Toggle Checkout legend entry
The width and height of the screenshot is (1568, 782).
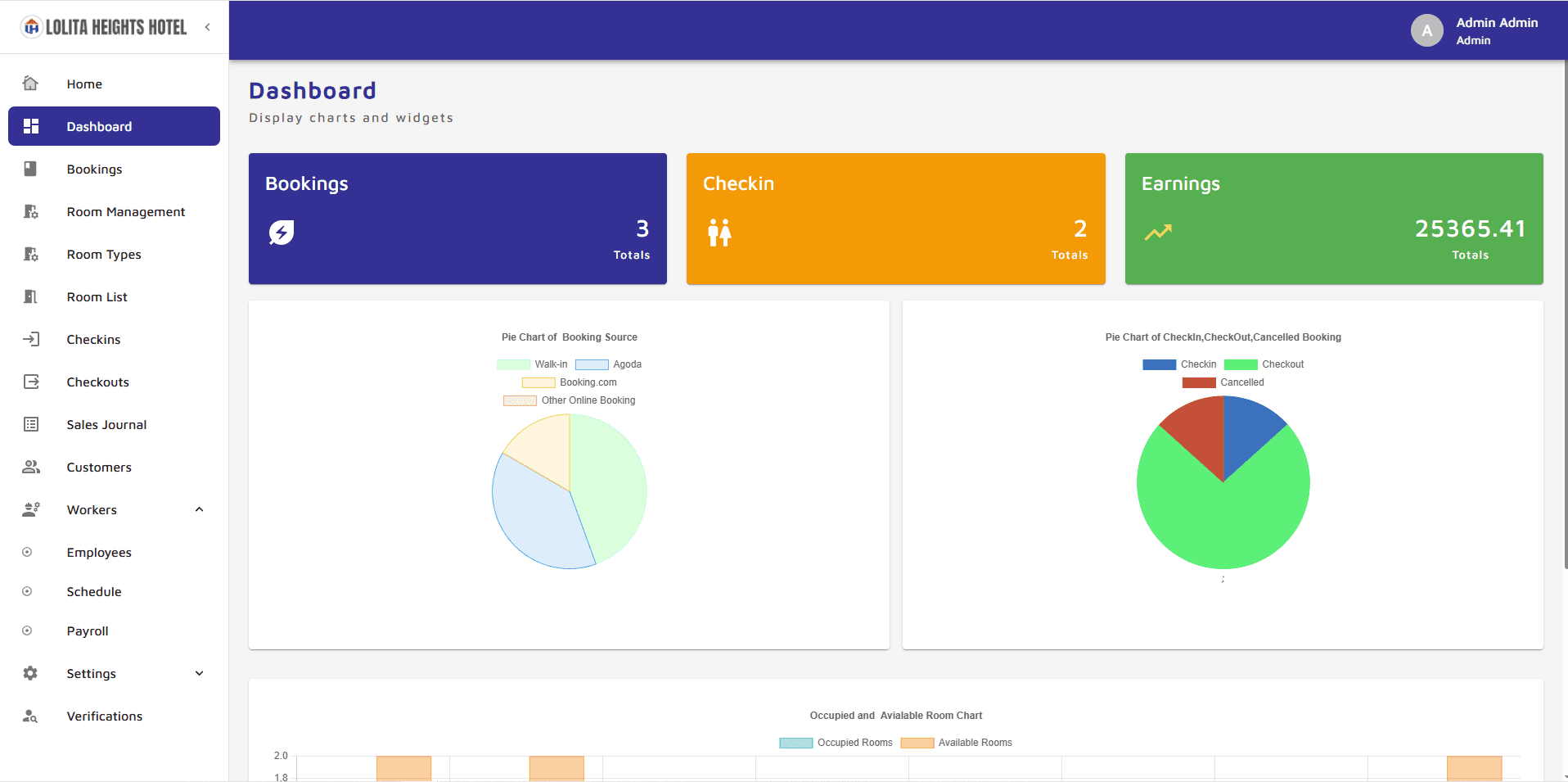coord(1264,364)
